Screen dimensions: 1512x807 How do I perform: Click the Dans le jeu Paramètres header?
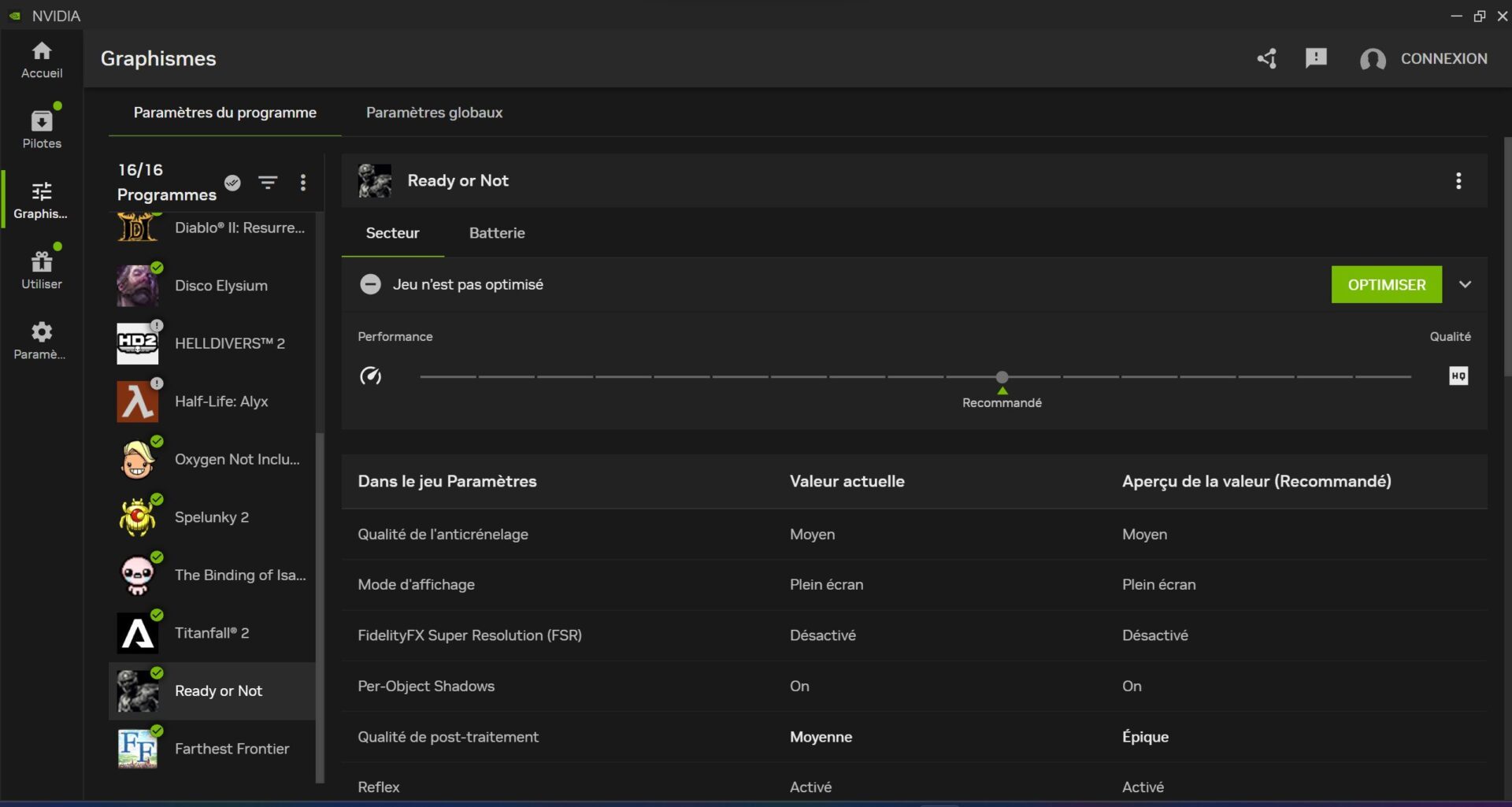[x=447, y=481]
